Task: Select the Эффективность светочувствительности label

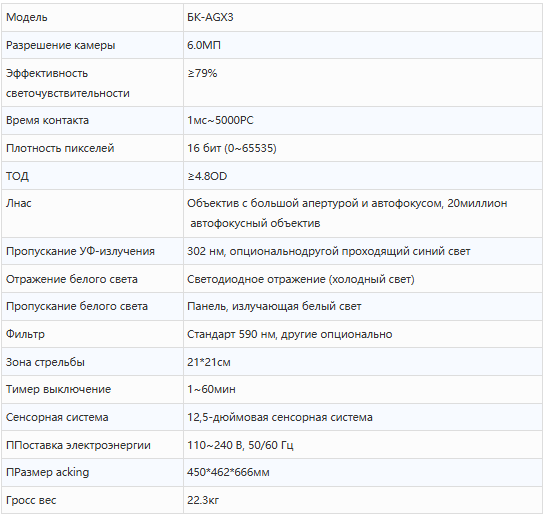Action: coord(68,83)
